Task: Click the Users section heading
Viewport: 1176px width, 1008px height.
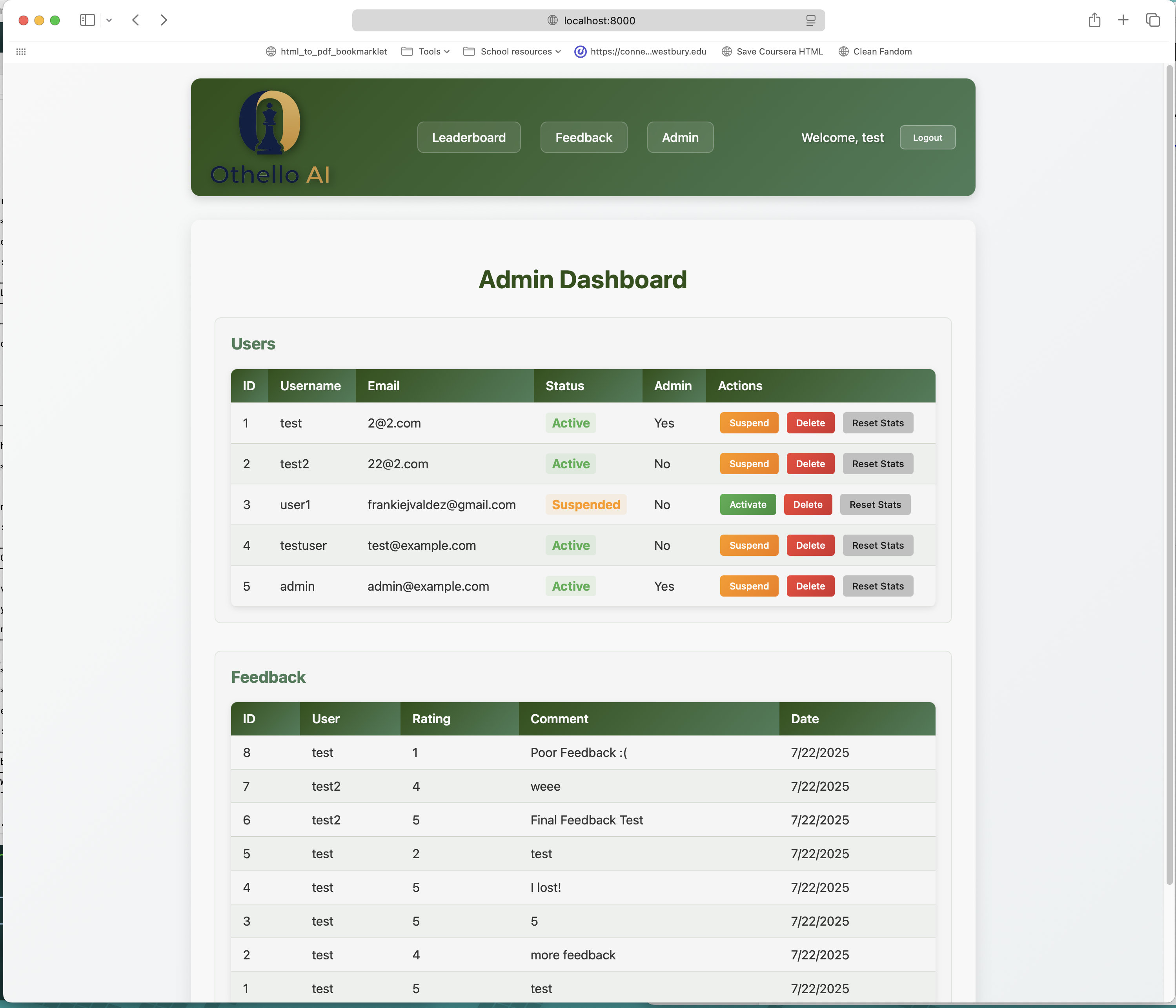Action: pyautogui.click(x=253, y=344)
